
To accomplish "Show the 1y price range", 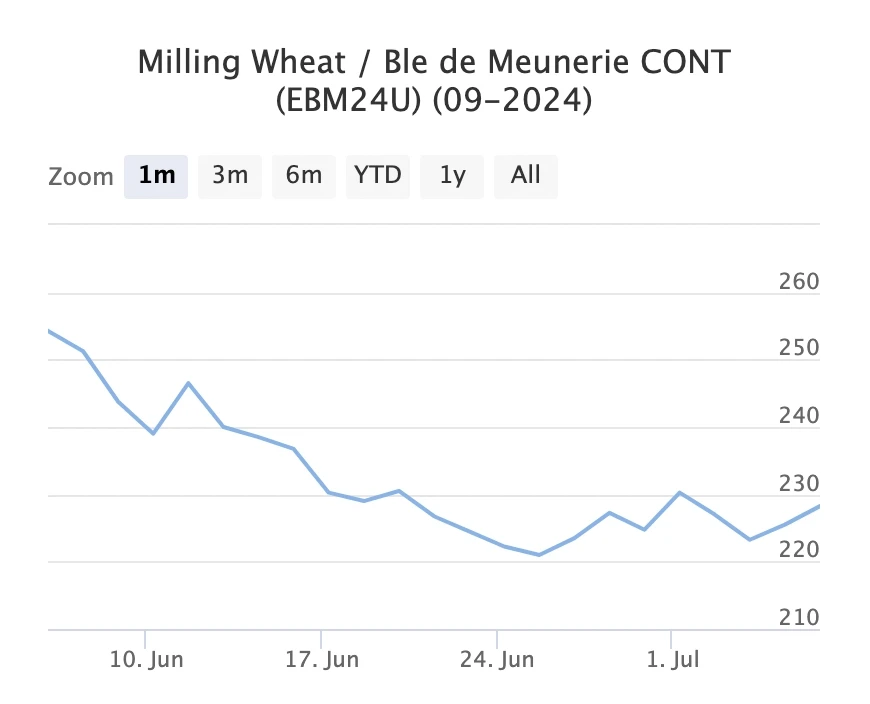I will [x=452, y=176].
